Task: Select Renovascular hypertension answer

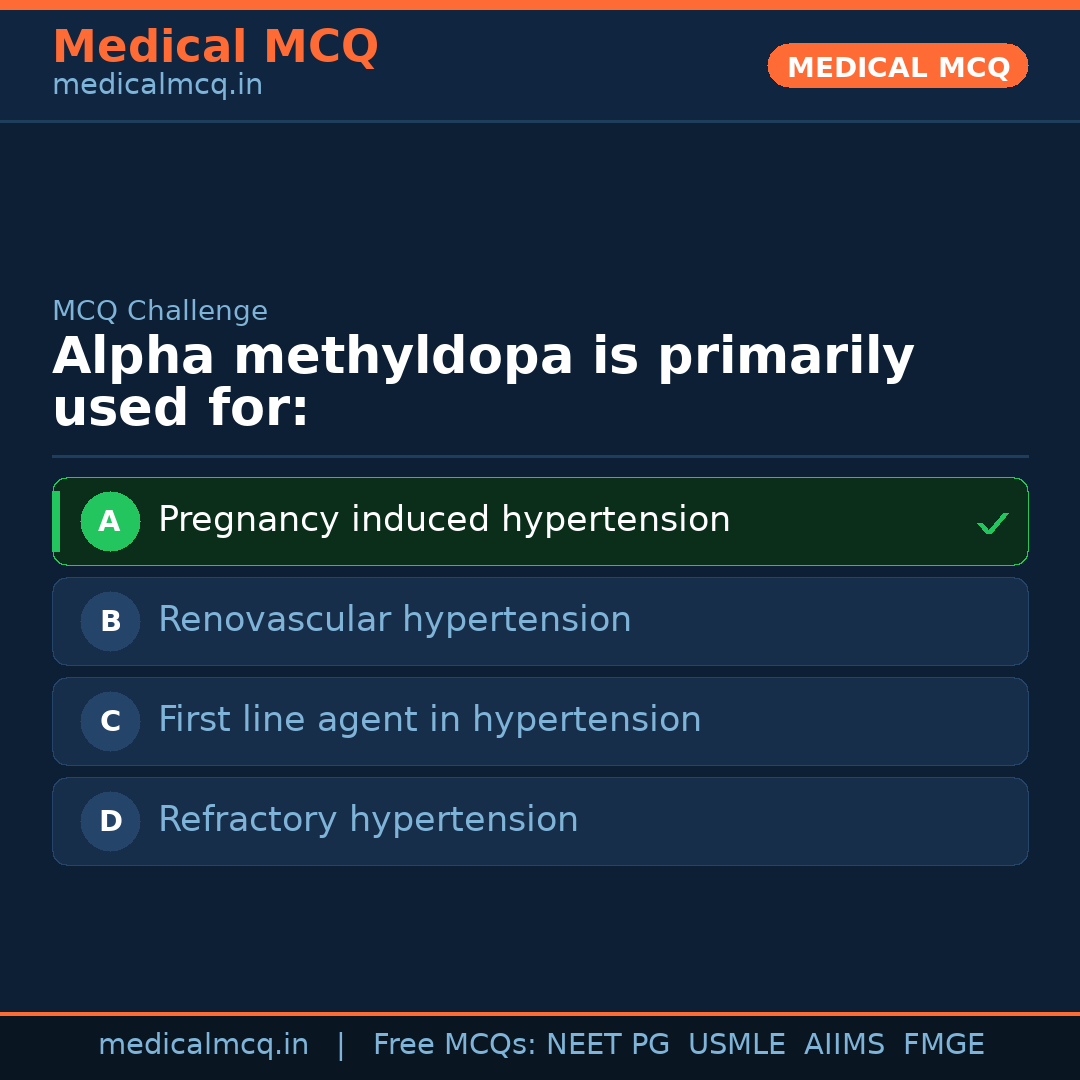Action: pos(395,620)
